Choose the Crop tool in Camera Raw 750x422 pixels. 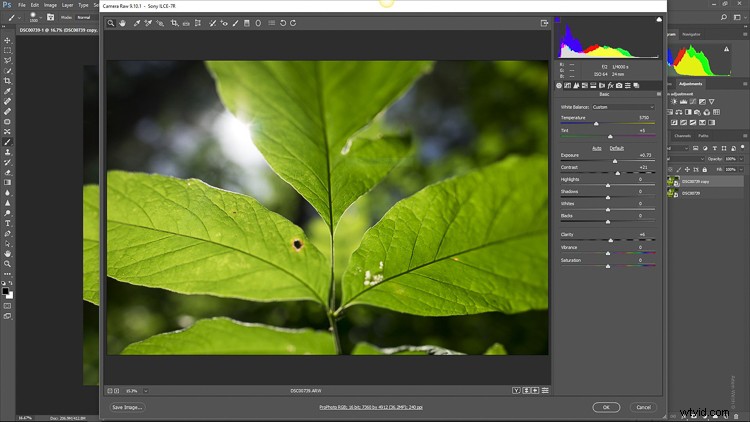(174, 23)
